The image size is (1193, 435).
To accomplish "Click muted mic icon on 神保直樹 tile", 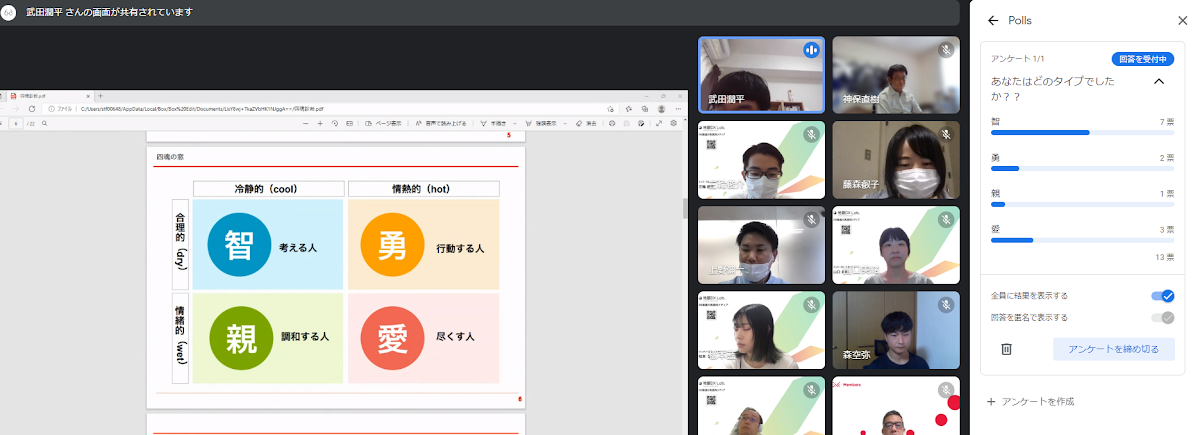I will [x=946, y=50].
